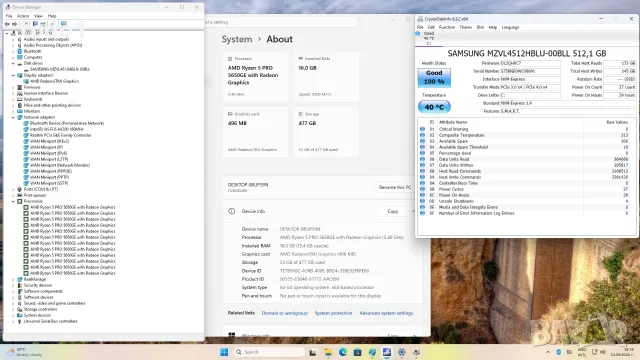Collapse the Processors category
The width and height of the screenshot is (640, 360).
13,201
